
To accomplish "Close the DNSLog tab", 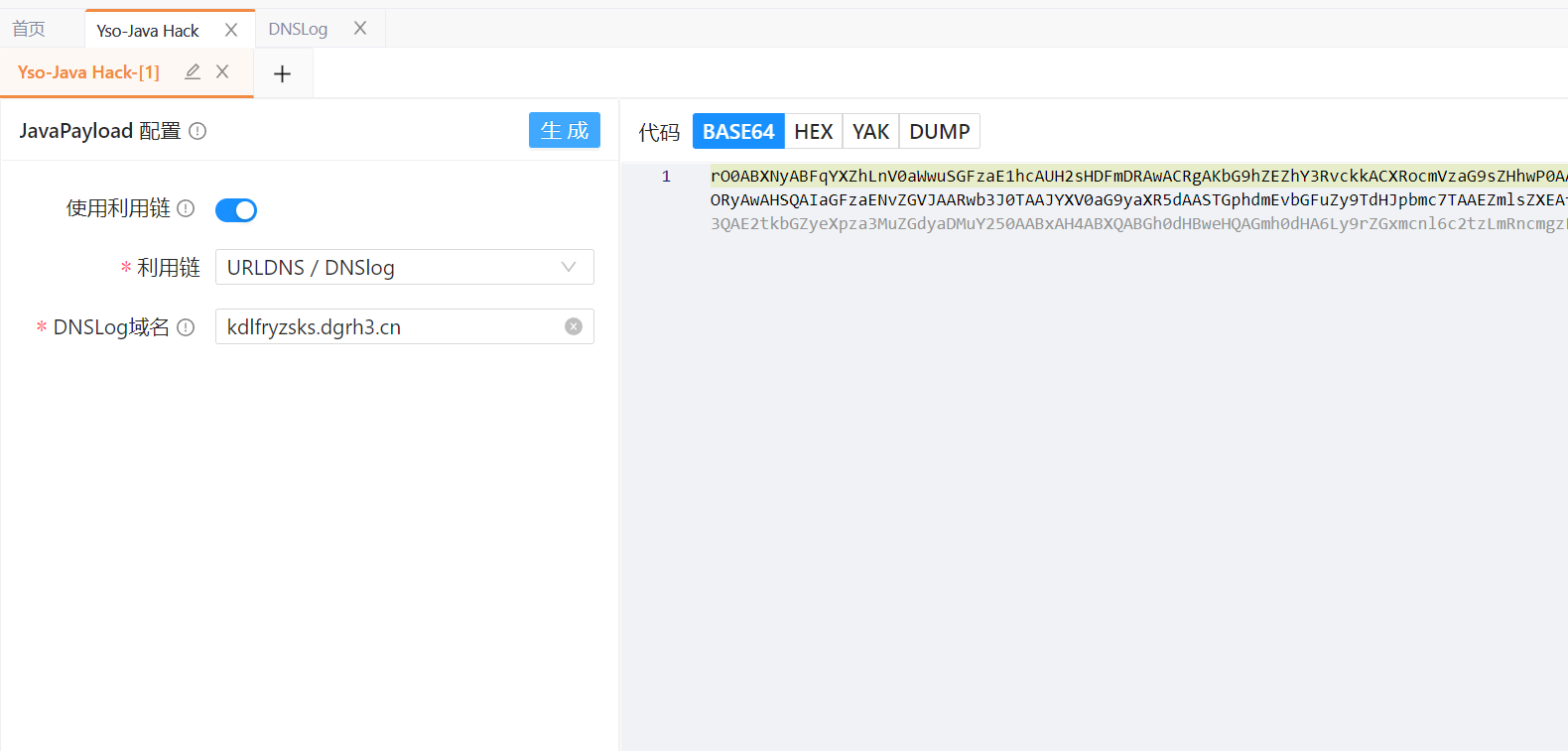I will 360,28.
